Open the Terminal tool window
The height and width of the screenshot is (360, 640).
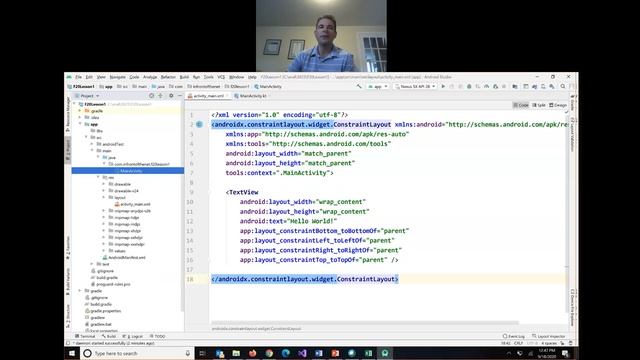tap(85, 336)
